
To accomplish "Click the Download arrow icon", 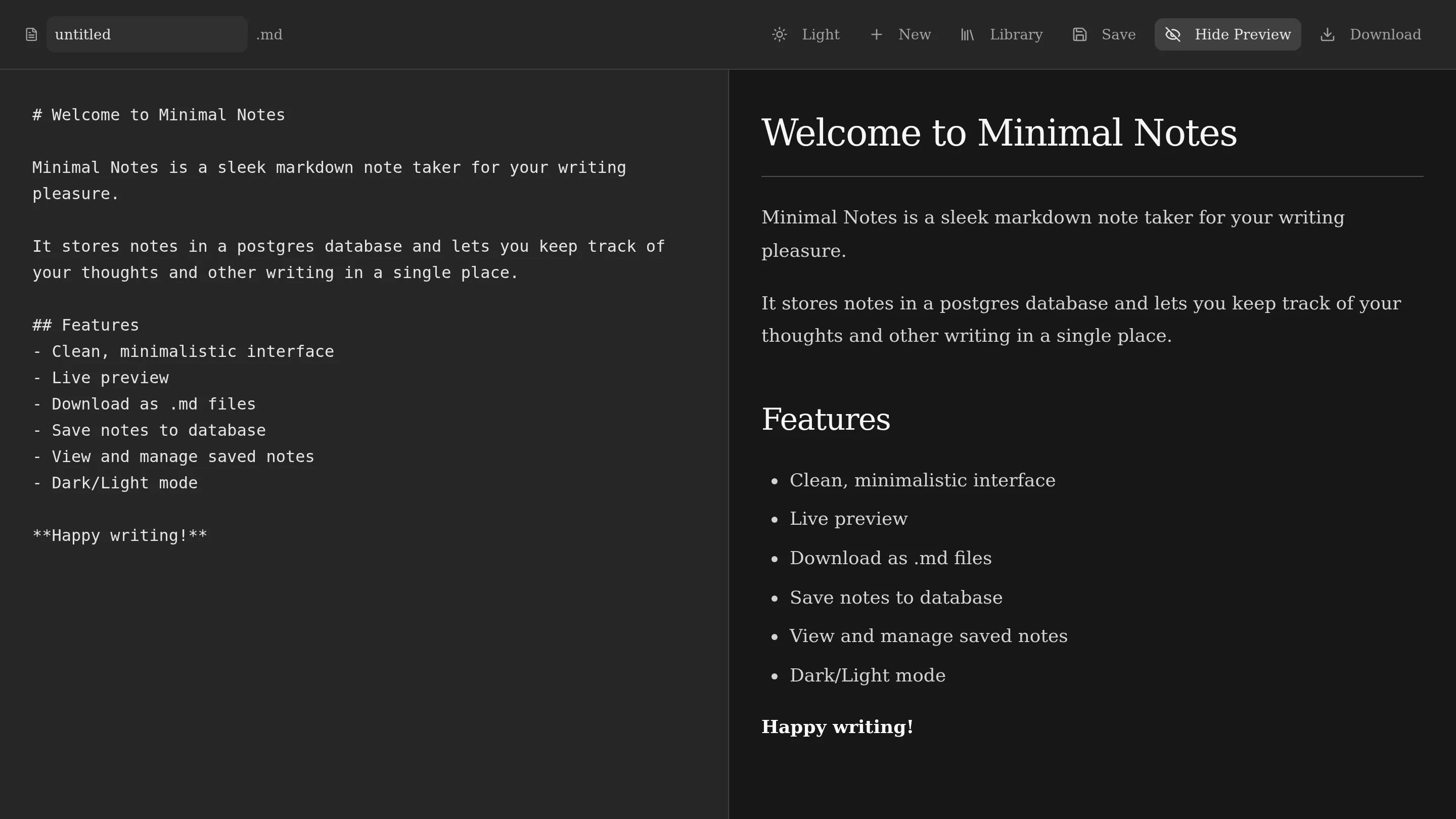I will click(x=1328, y=34).
